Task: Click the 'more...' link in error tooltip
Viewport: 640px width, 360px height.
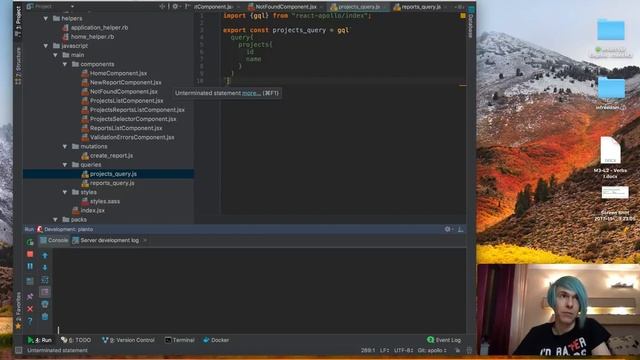Action: (x=251, y=93)
